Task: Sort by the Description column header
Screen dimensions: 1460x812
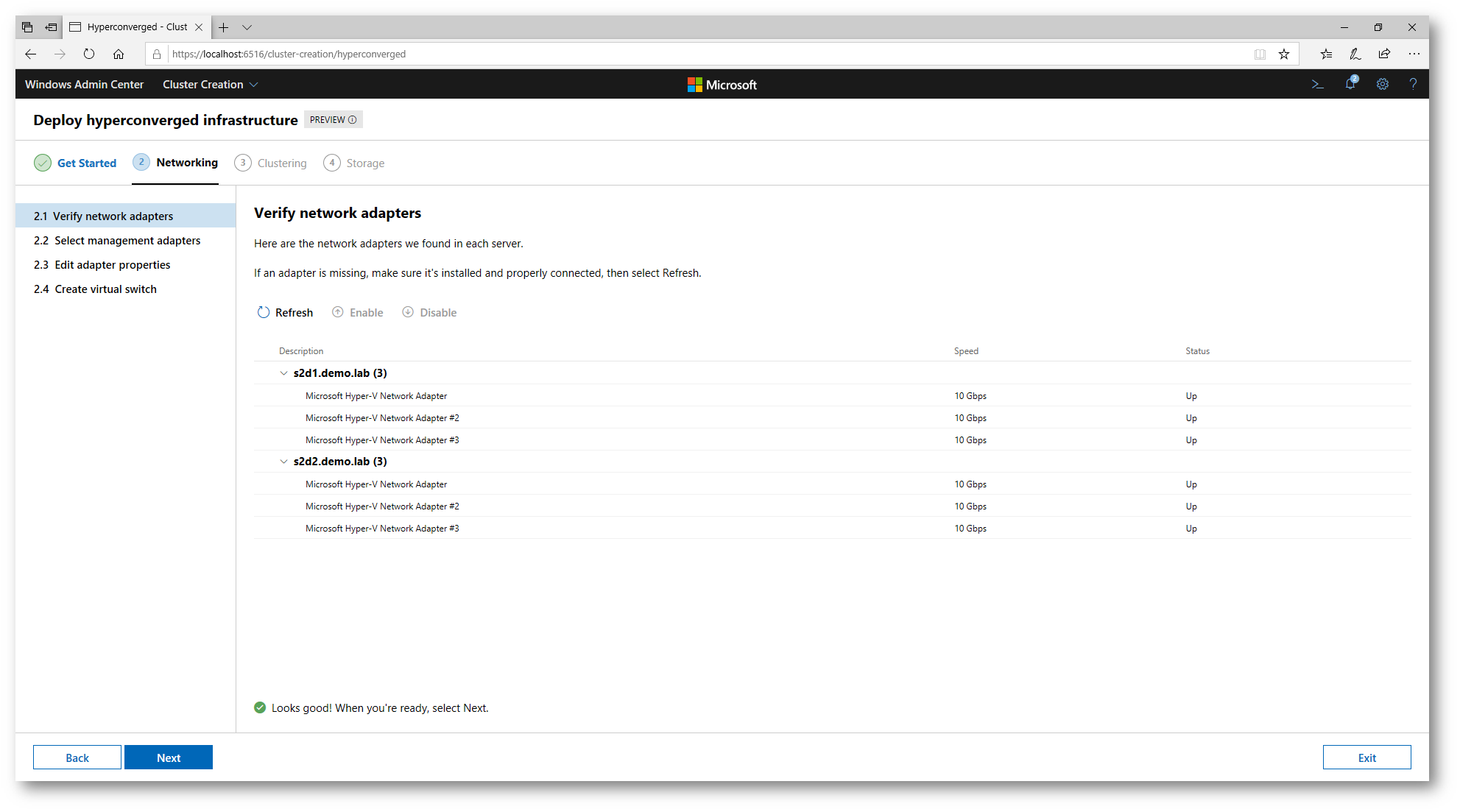Action: pyautogui.click(x=301, y=351)
